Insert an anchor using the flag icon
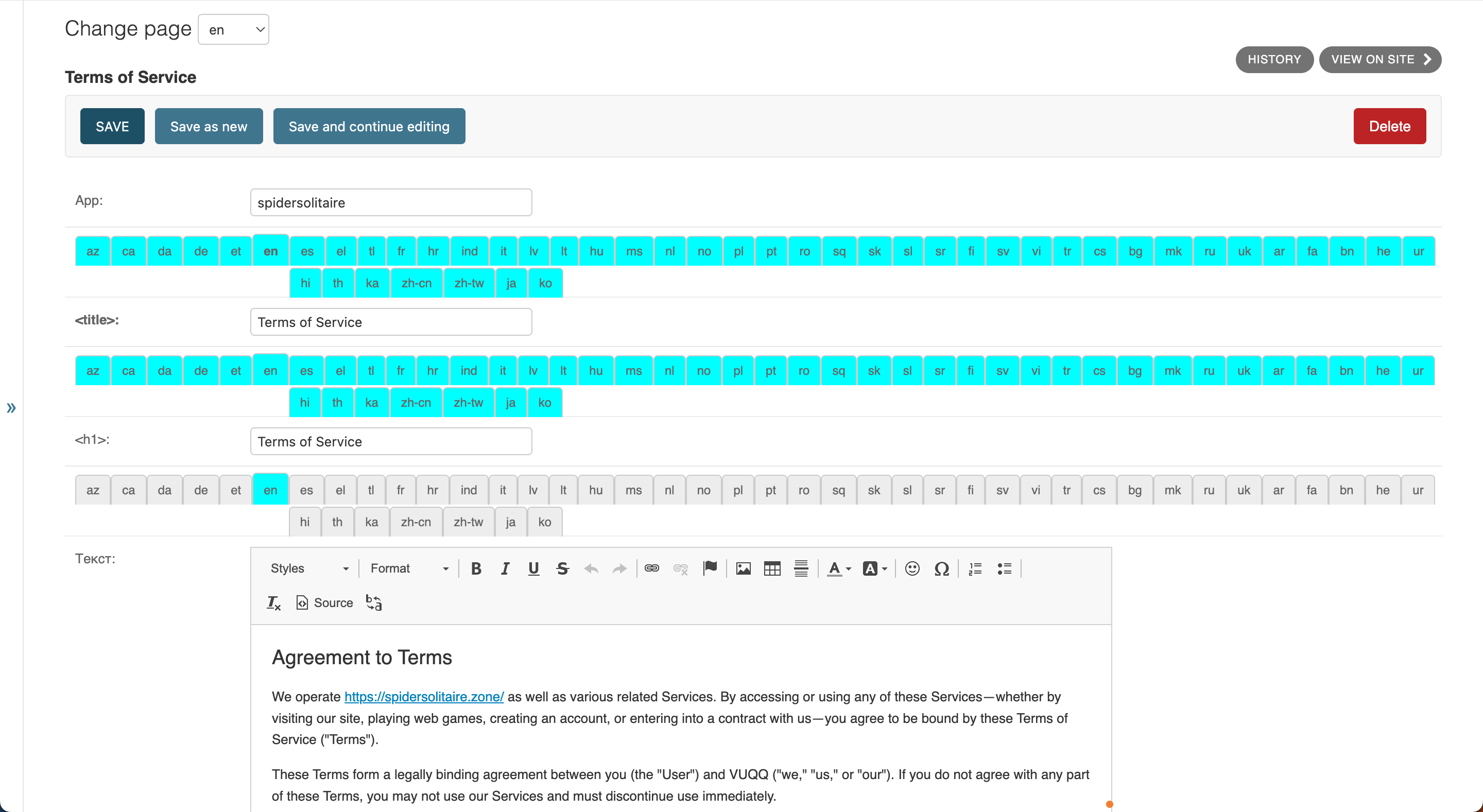Screen dimensions: 1483x812 710,568
